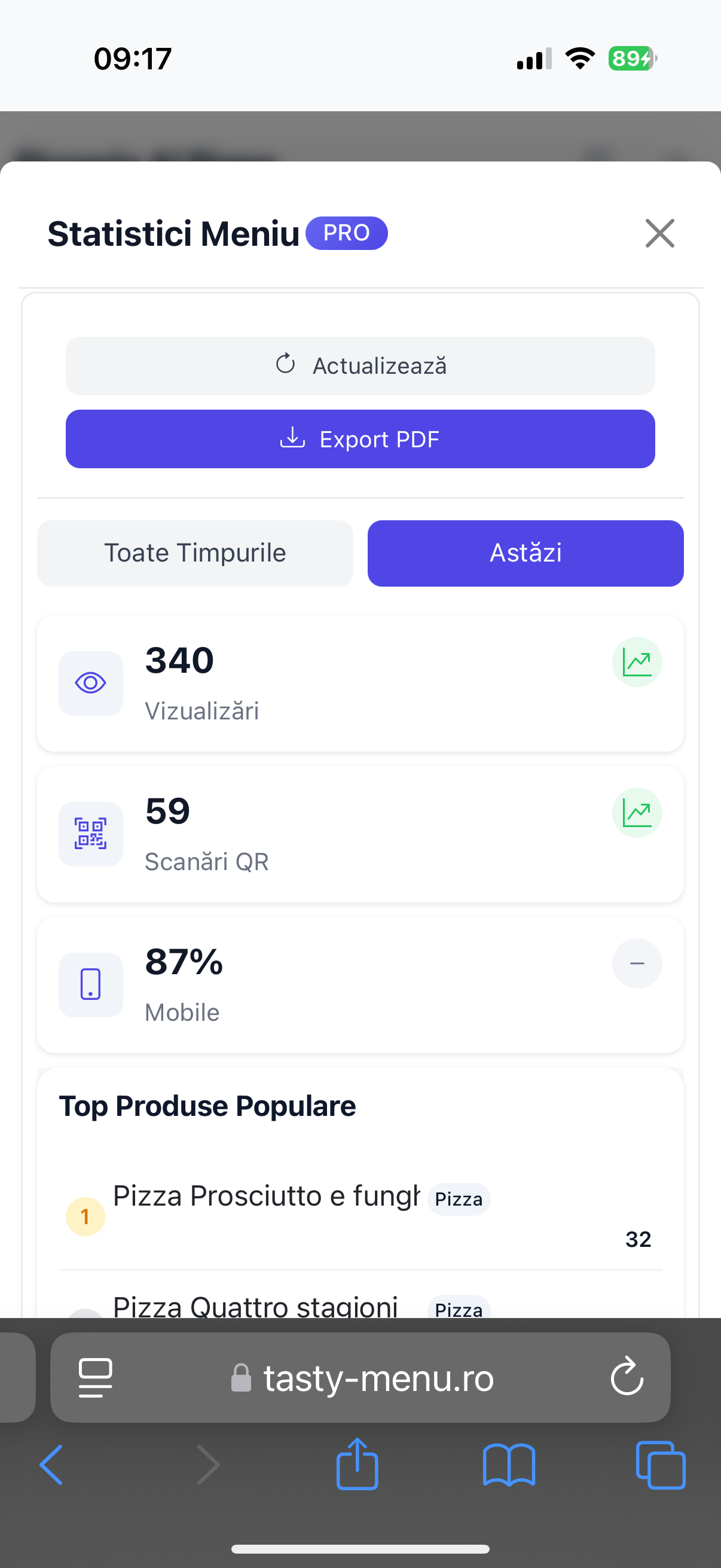
Task: Tap the rank 1 yellow badge
Action: [85, 1216]
